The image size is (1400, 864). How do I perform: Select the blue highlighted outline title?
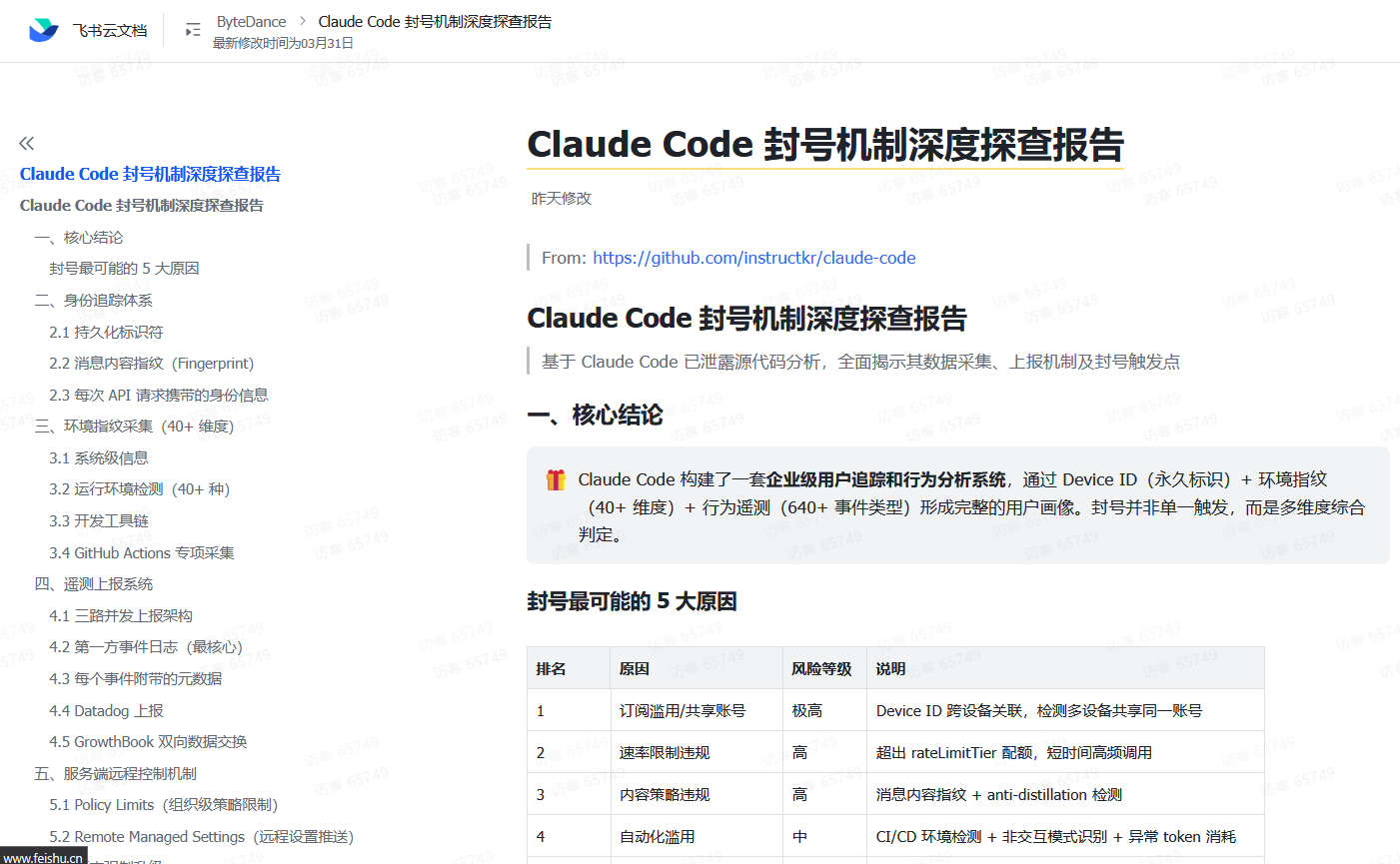point(150,174)
